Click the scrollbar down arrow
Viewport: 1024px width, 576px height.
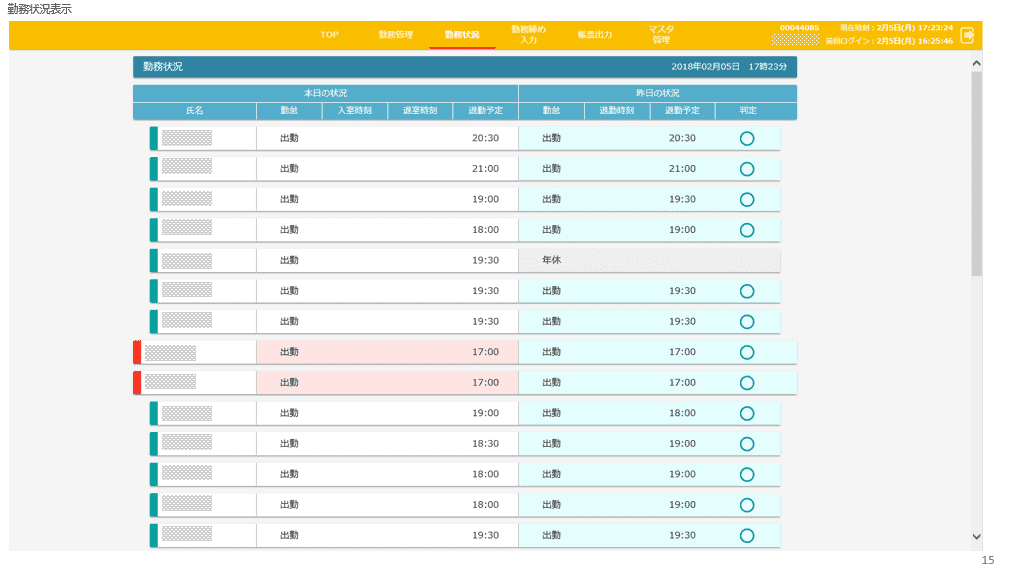click(x=976, y=537)
